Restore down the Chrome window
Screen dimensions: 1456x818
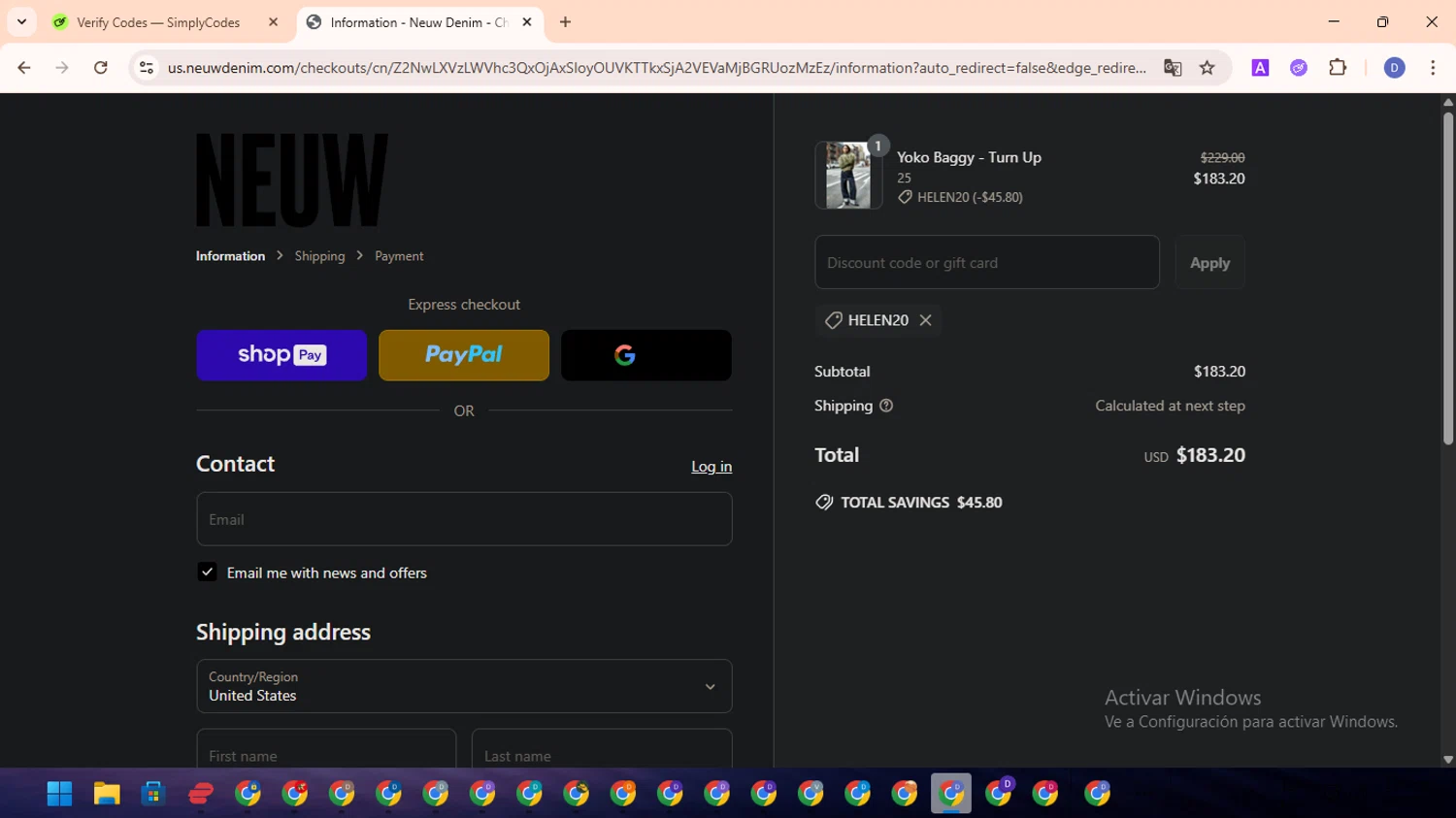click(1382, 21)
